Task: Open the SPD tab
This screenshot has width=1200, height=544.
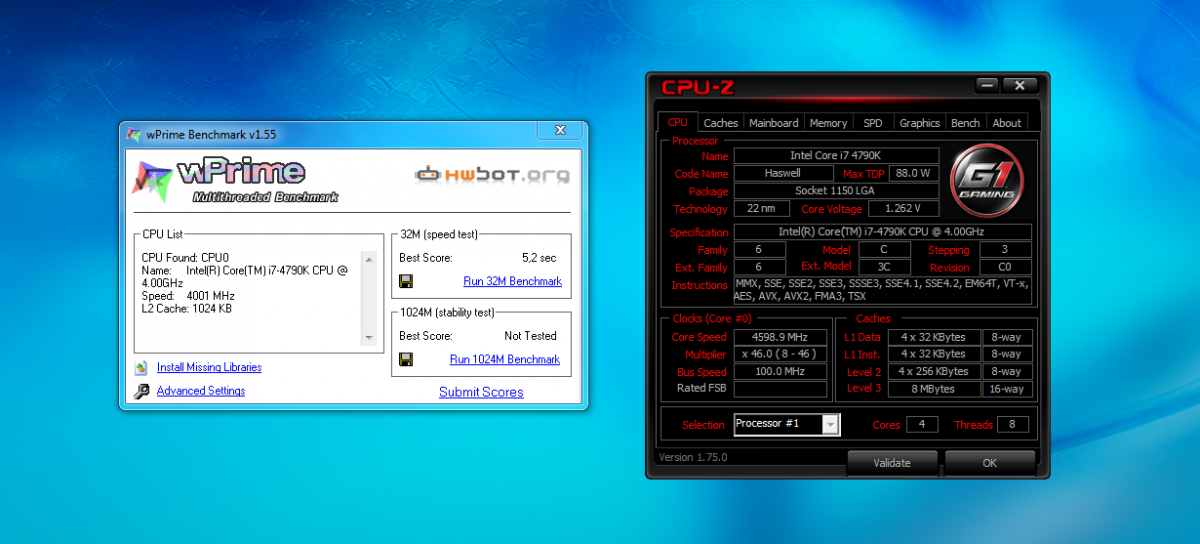Action: [873, 123]
